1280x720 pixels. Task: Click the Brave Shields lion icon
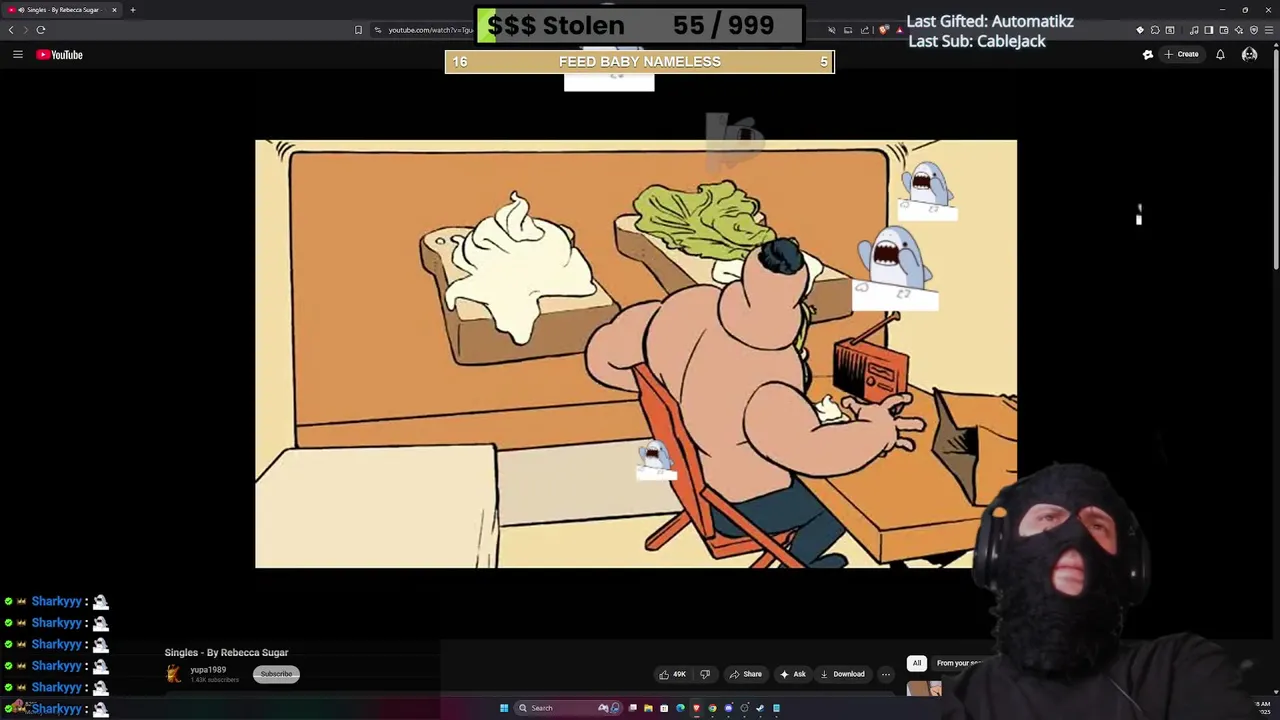point(885,30)
